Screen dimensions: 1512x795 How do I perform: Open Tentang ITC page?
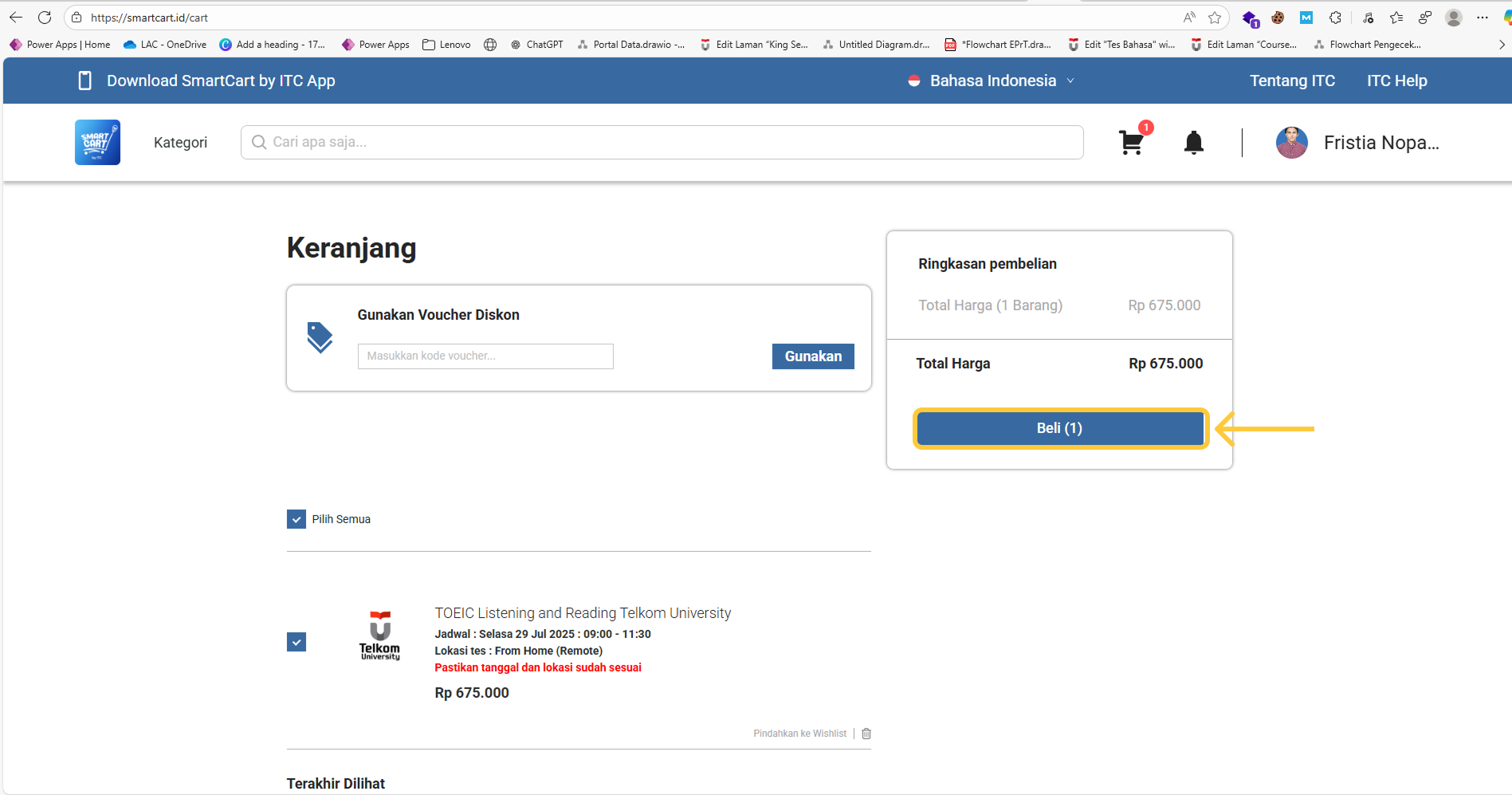click(1292, 81)
